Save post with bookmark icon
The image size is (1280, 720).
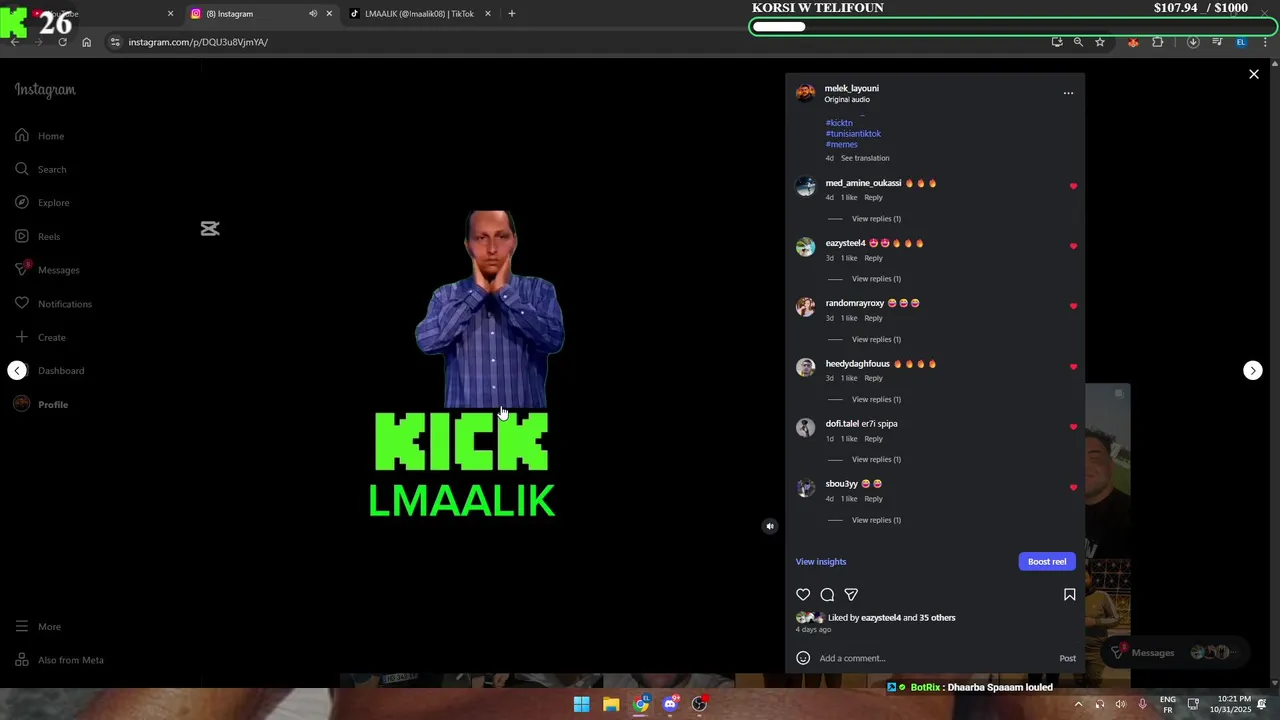(x=1069, y=594)
